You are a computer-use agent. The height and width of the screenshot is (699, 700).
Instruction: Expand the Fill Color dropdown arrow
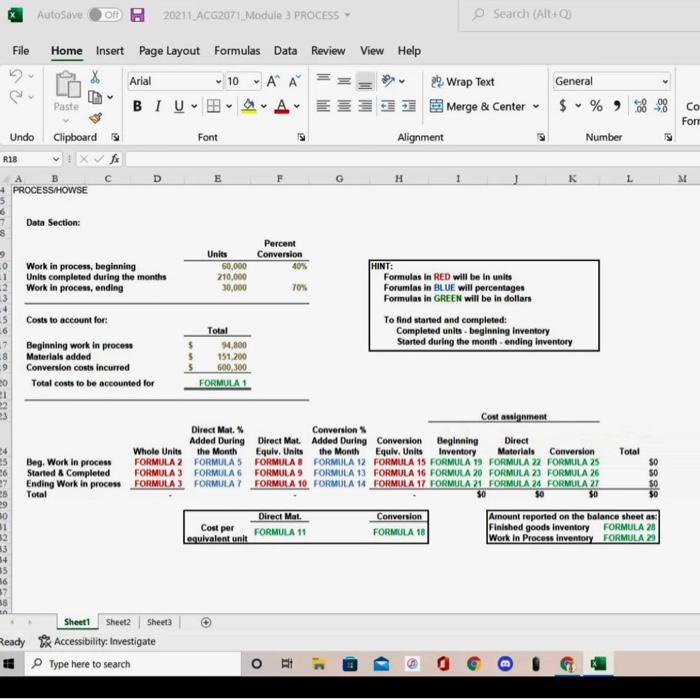264,106
